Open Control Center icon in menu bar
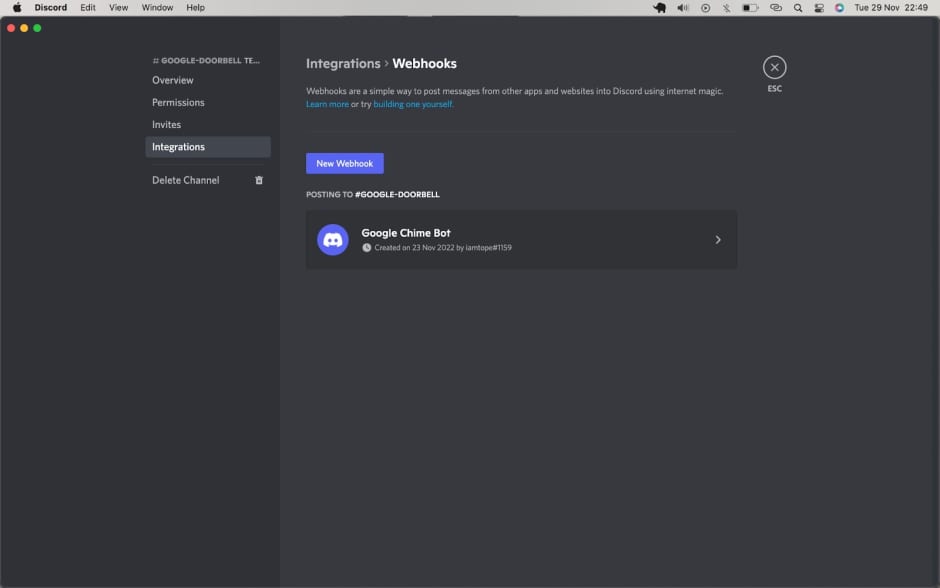Image resolution: width=940 pixels, height=588 pixels. [819, 8]
